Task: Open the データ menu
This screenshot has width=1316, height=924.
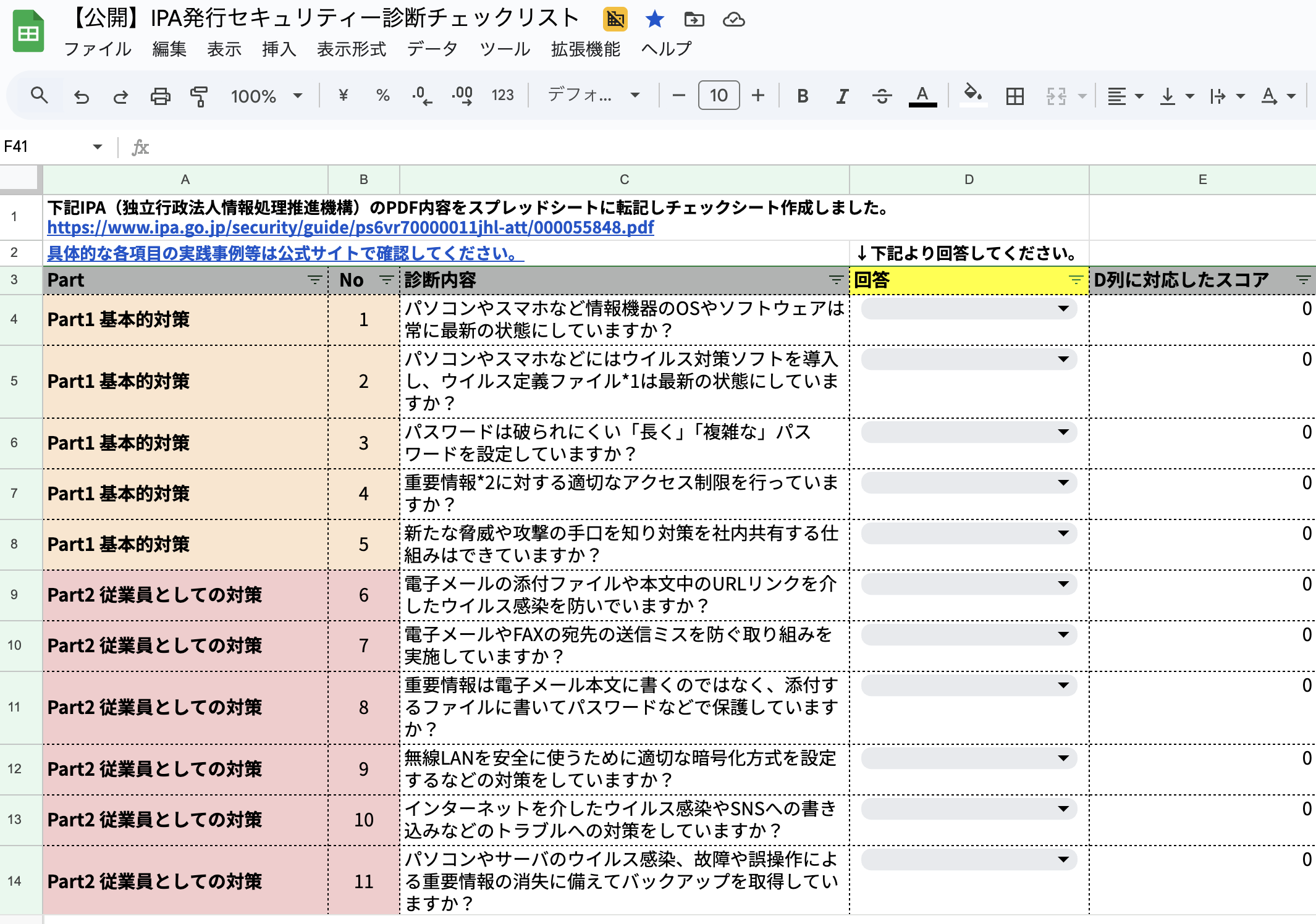Action: pos(432,49)
